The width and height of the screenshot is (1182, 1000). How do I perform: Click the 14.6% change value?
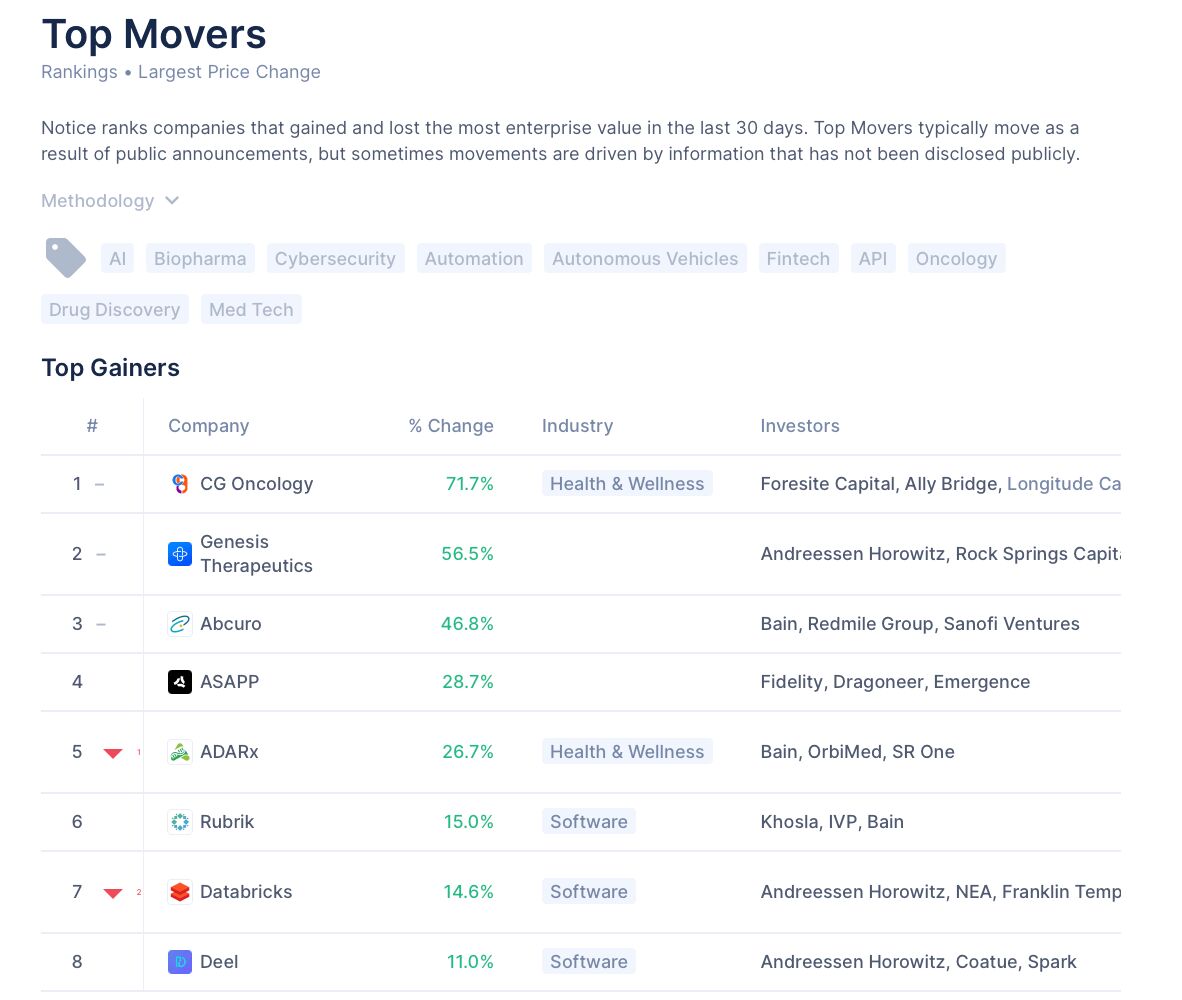pos(468,892)
